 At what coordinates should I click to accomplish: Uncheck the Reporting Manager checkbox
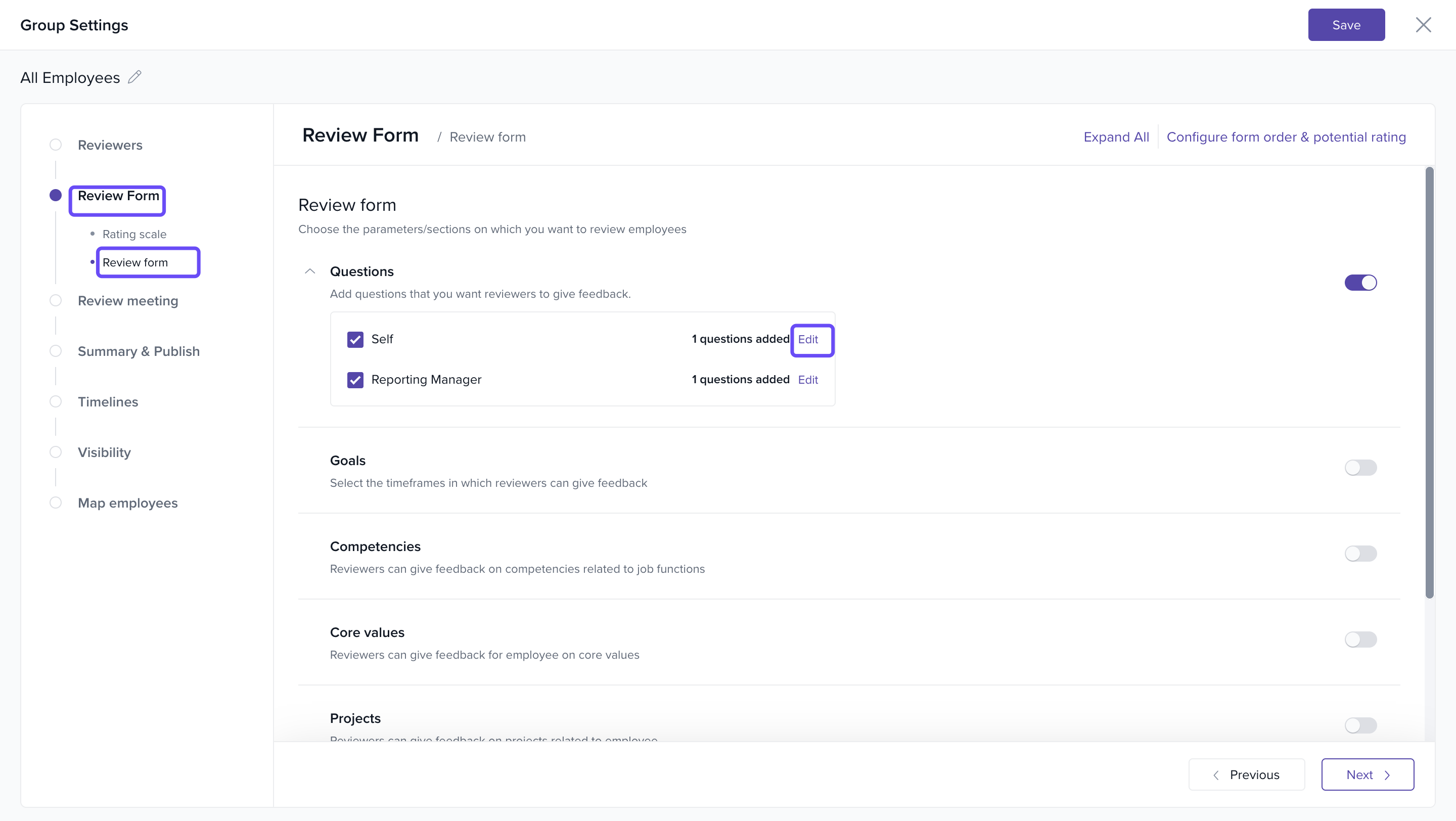(x=355, y=380)
